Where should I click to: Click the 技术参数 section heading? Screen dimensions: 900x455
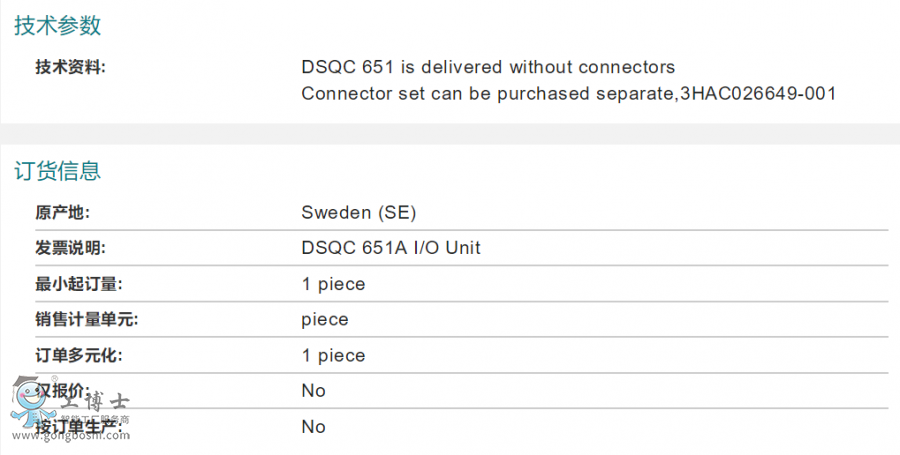(x=57, y=27)
